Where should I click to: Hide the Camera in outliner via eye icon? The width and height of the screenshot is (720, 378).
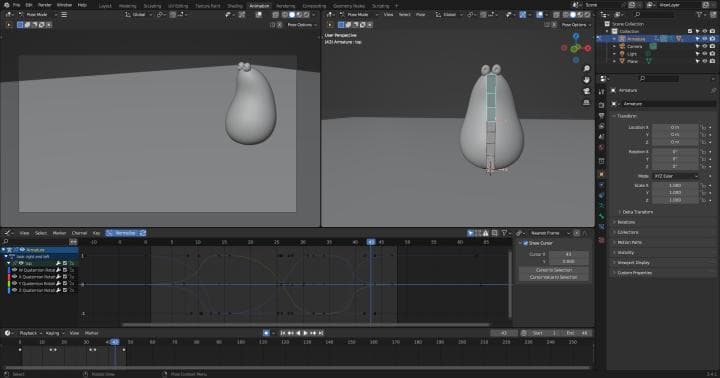click(x=705, y=46)
